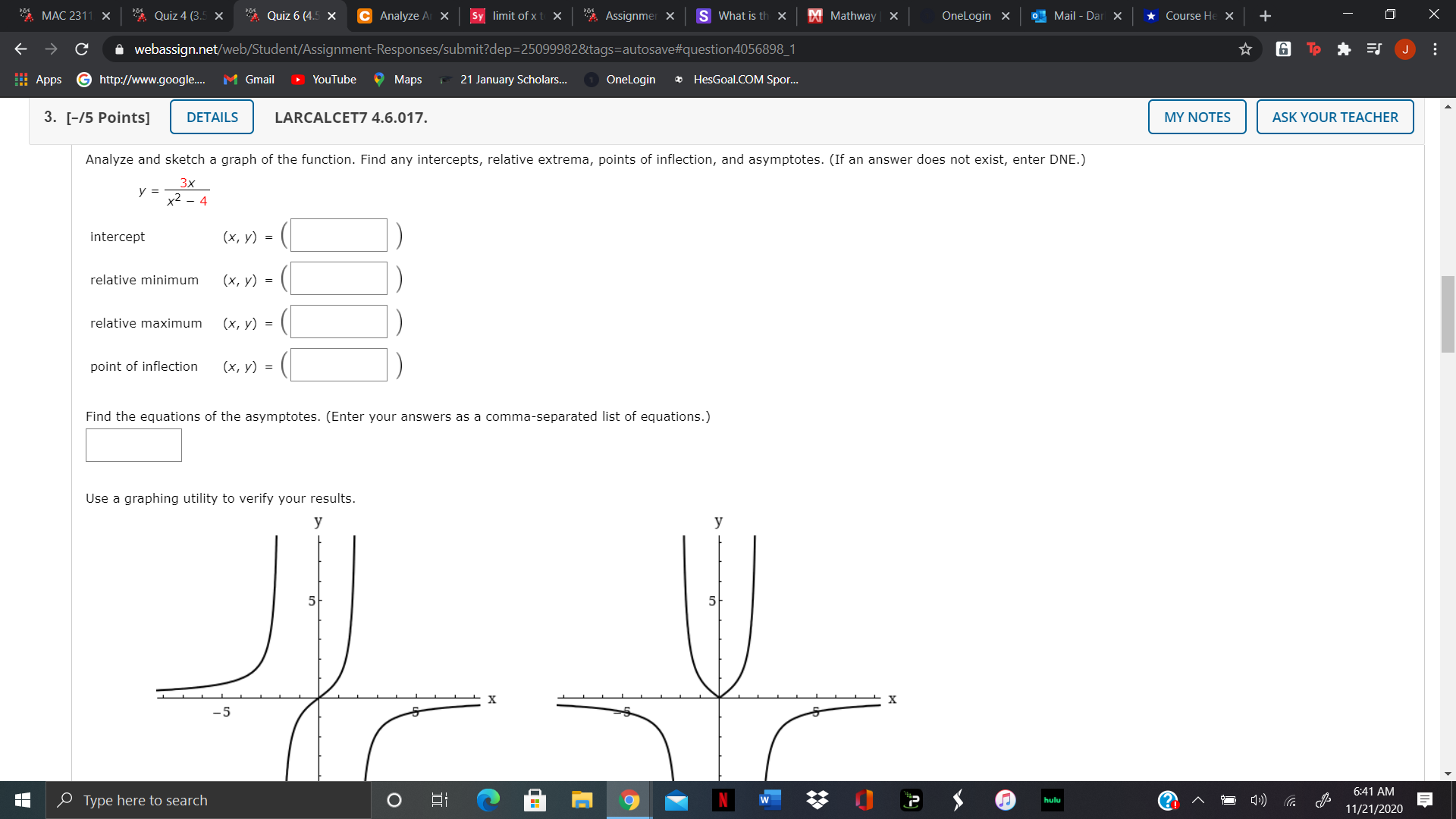Click the MY NOTES button
1456x819 pixels.
(x=1198, y=117)
